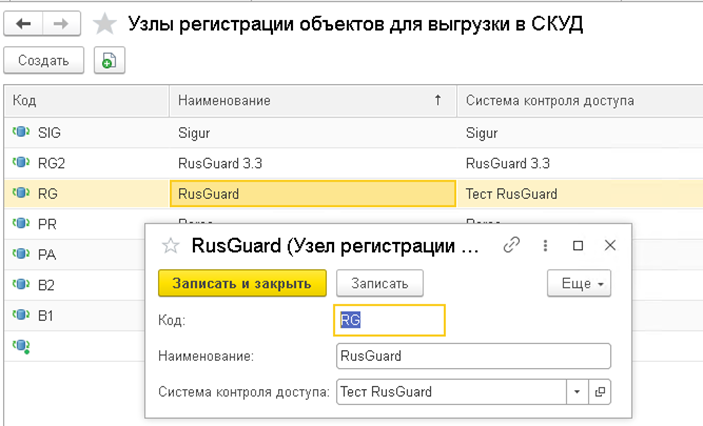Screen dimensions: 703x426
Task: Copy link to the RusGuard node dialog
Action: [512, 245]
